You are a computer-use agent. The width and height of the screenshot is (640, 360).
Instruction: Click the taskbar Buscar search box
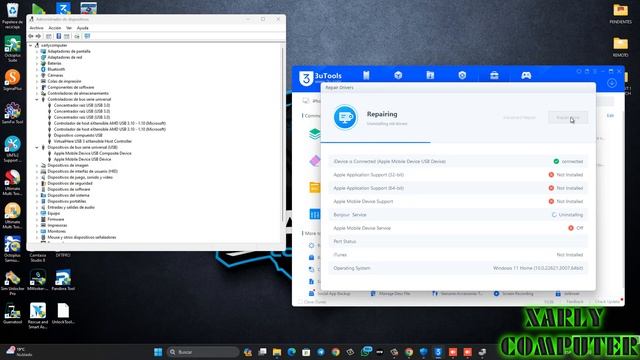coord(202,352)
